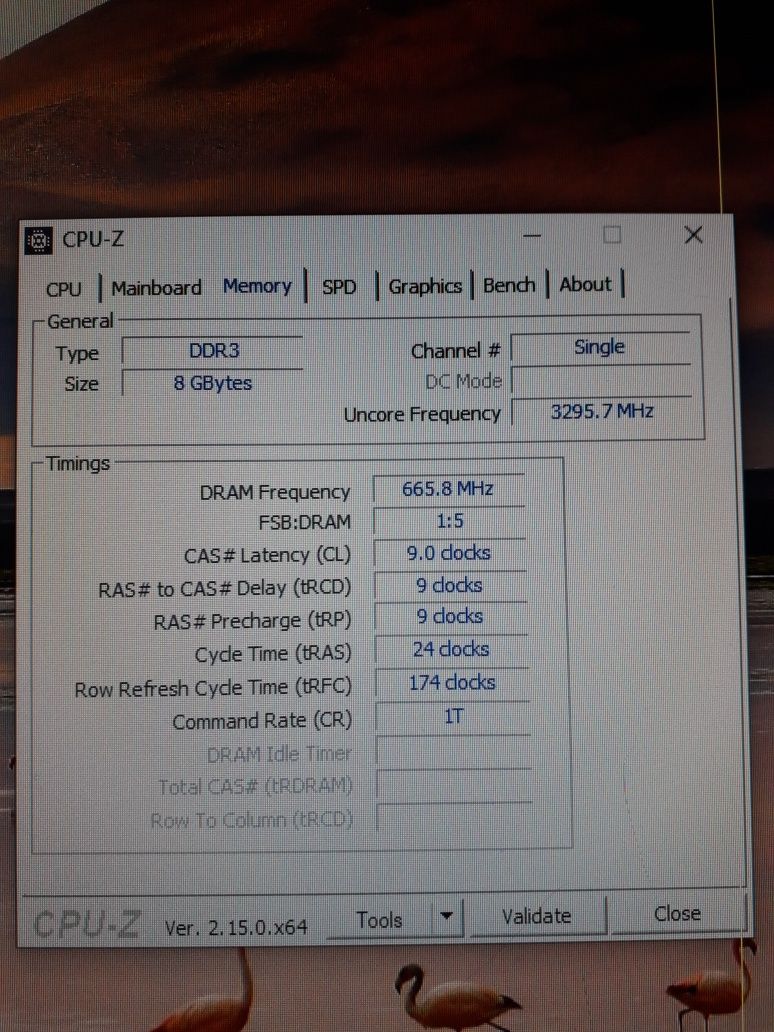774x1032 pixels.
Task: Click the 8 GBytes size field
Action: (x=213, y=383)
